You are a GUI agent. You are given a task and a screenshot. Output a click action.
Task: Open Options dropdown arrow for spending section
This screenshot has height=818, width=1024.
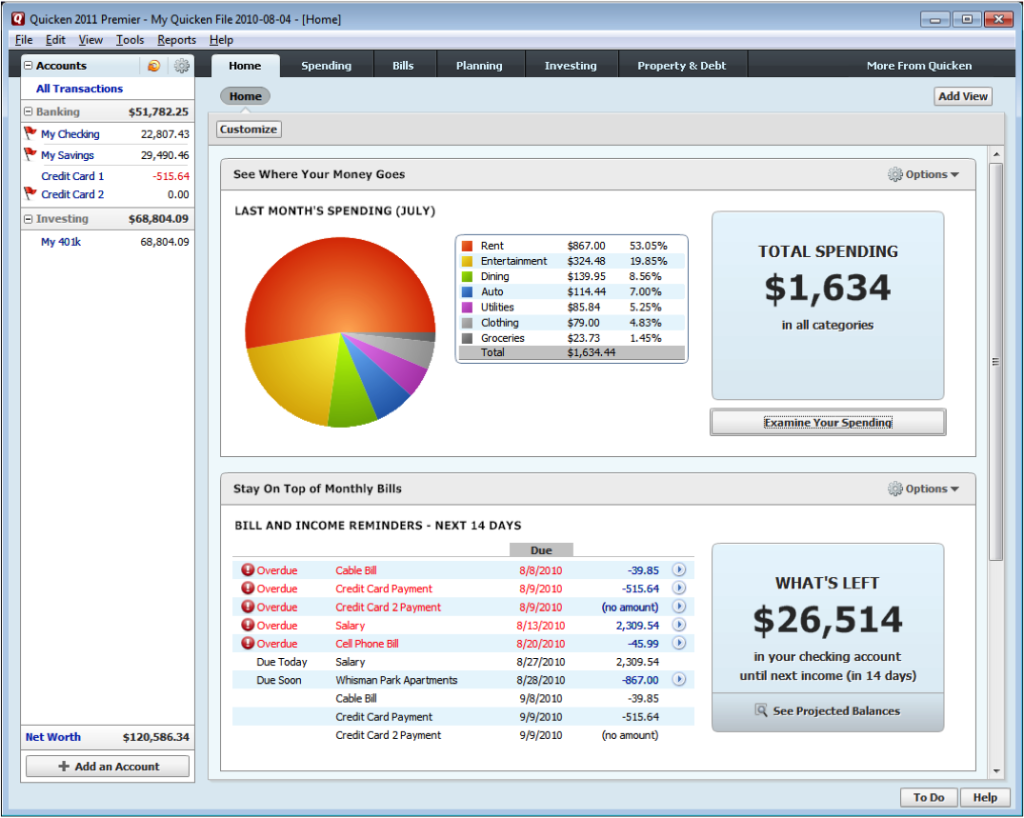[955, 175]
